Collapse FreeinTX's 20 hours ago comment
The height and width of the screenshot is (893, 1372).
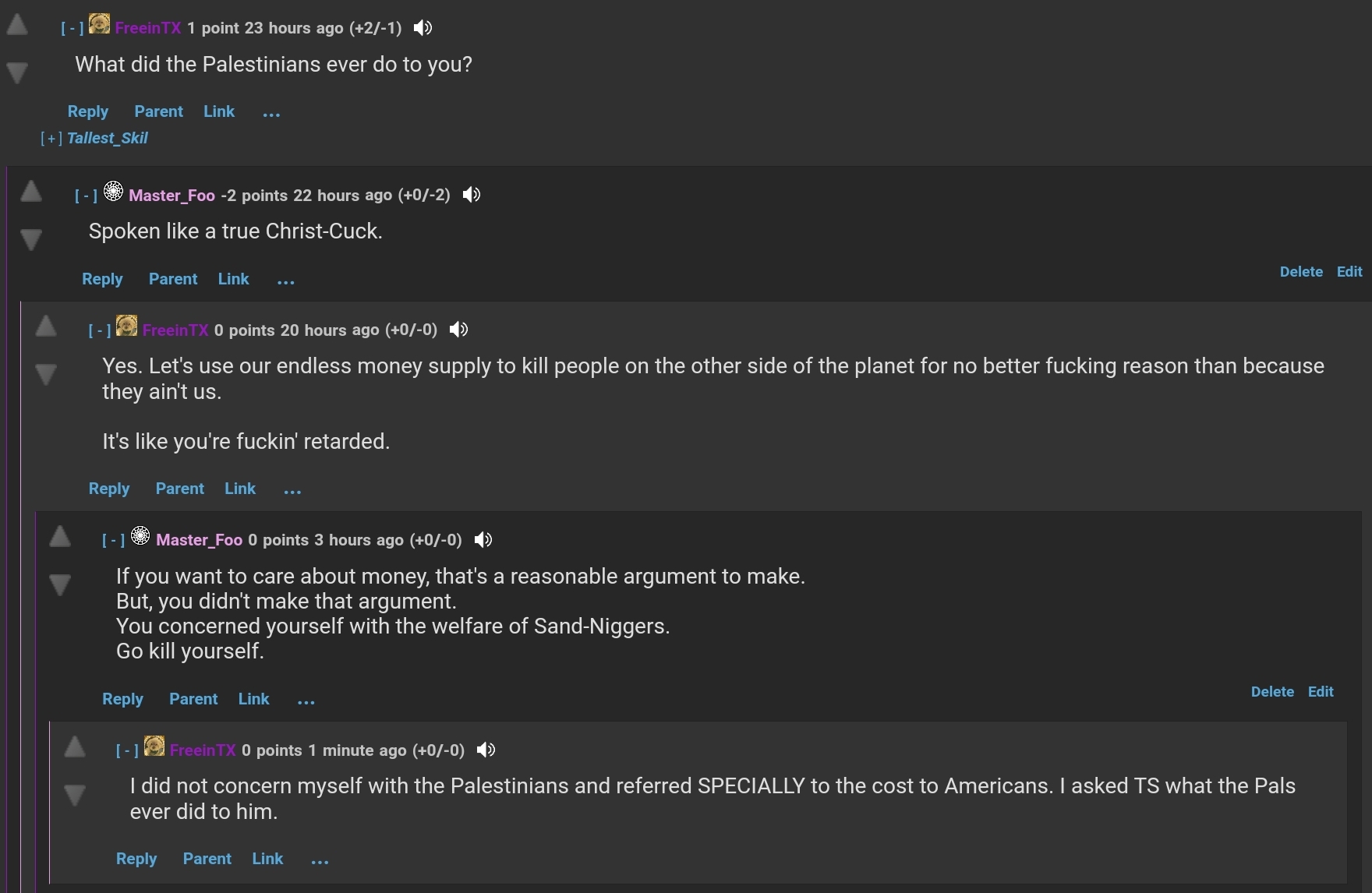coord(99,330)
